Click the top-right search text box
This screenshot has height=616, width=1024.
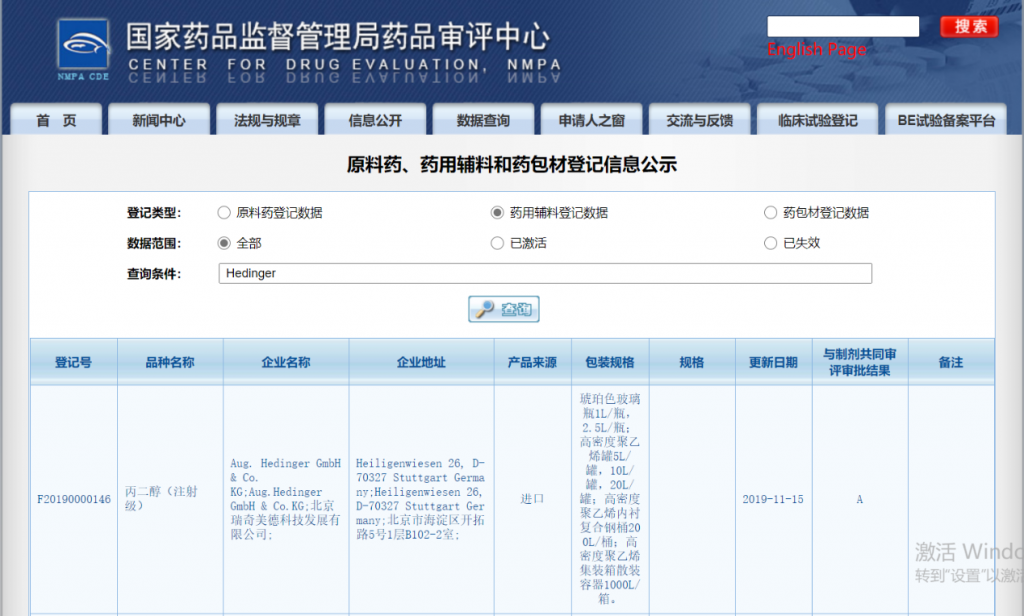(843, 26)
